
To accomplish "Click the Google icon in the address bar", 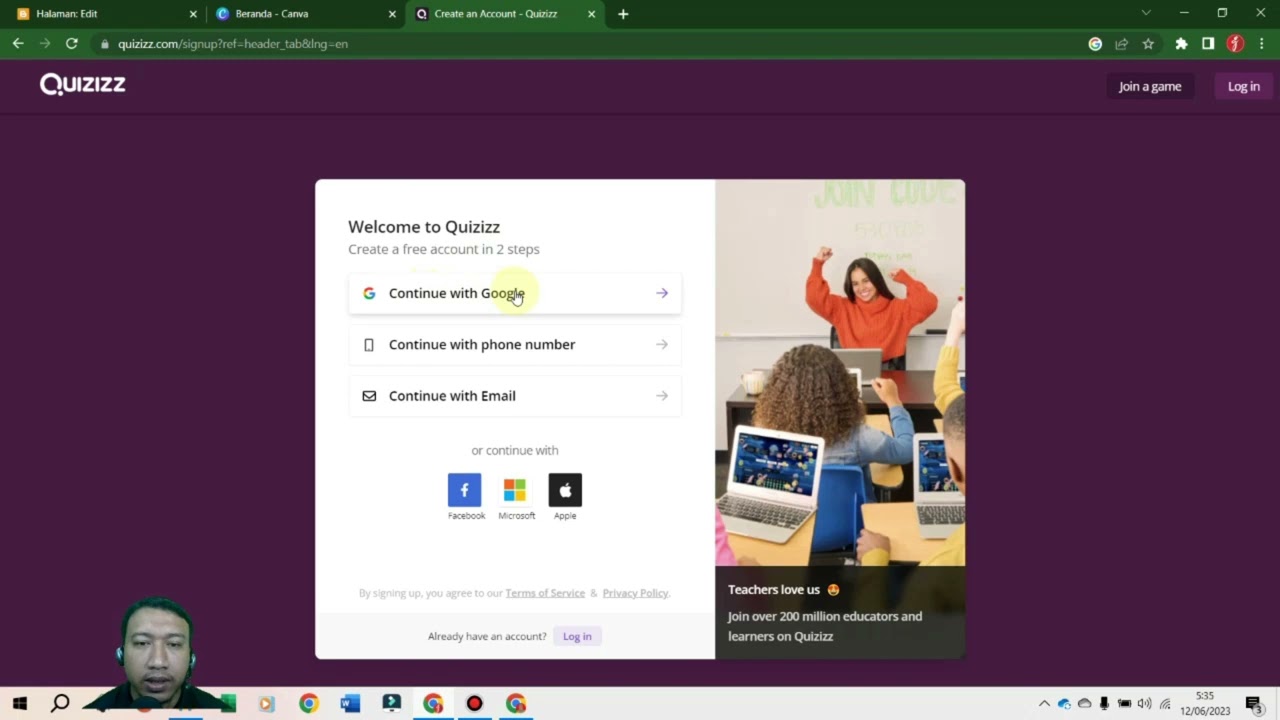I will [1095, 44].
